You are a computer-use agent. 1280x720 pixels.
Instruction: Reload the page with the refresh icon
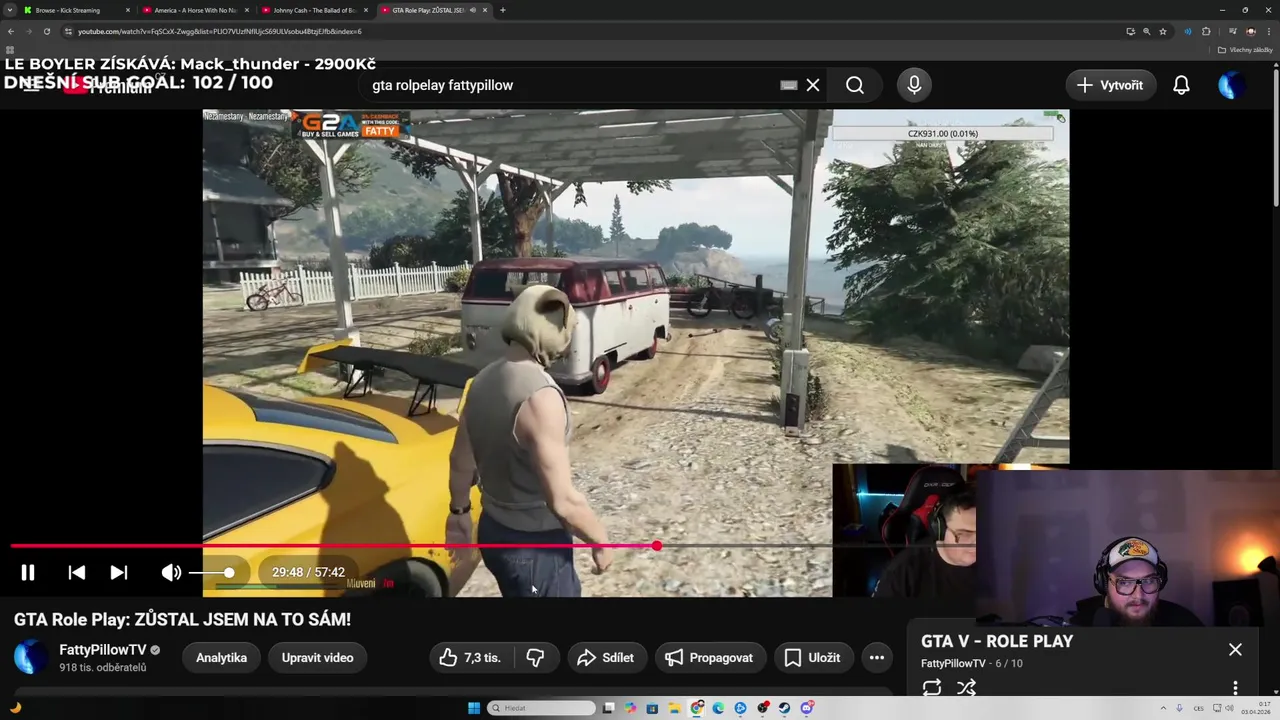(x=46, y=31)
